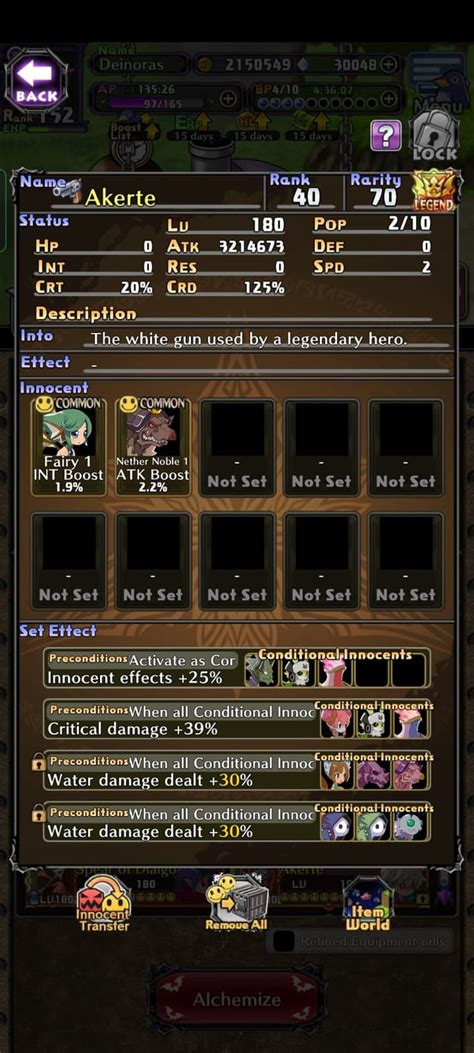This screenshot has width=474, height=1053.
Task: Refill AP with the plus button
Action: click(x=228, y=99)
